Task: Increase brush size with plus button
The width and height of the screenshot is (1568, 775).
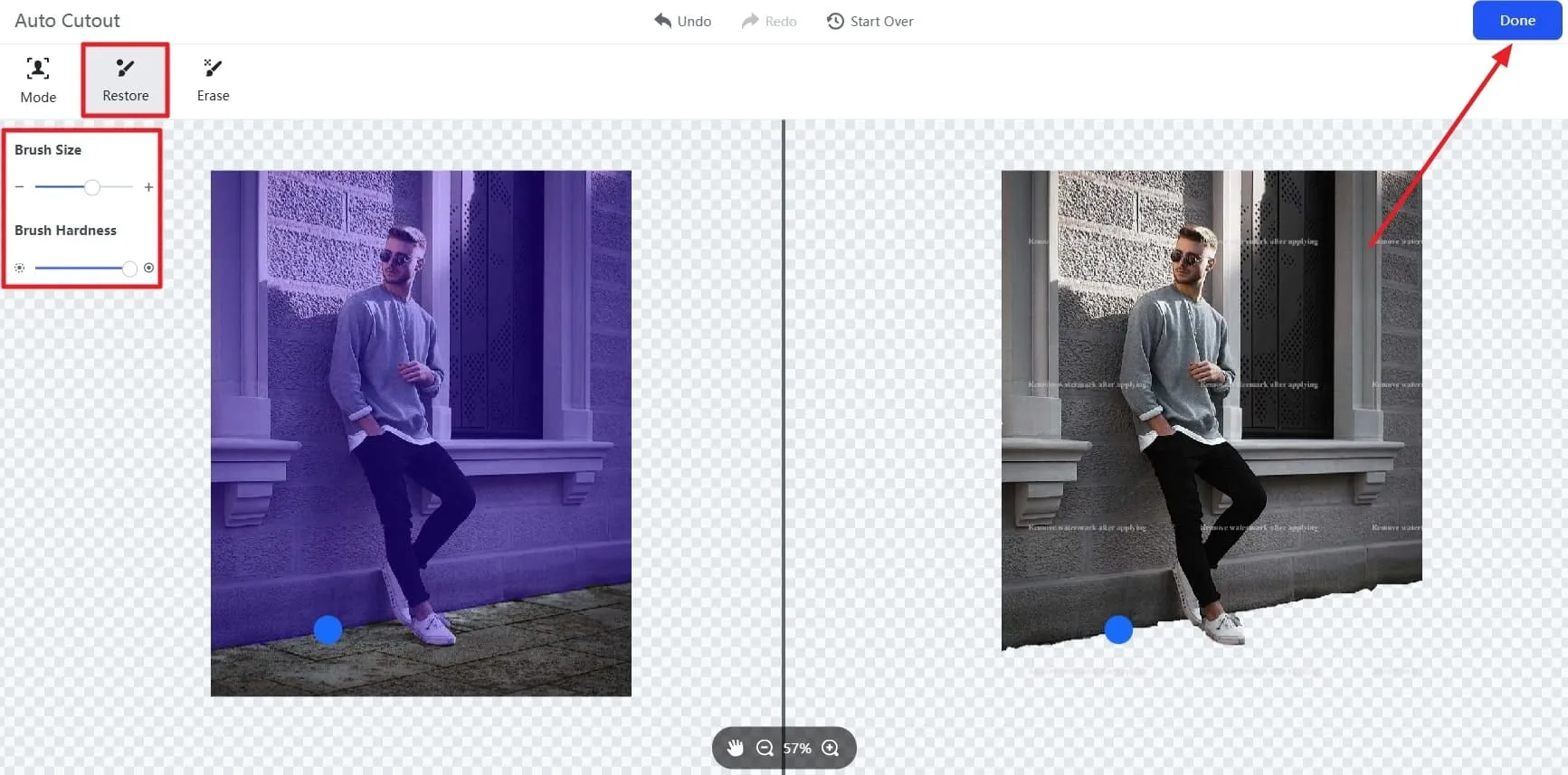Action: pos(148,187)
